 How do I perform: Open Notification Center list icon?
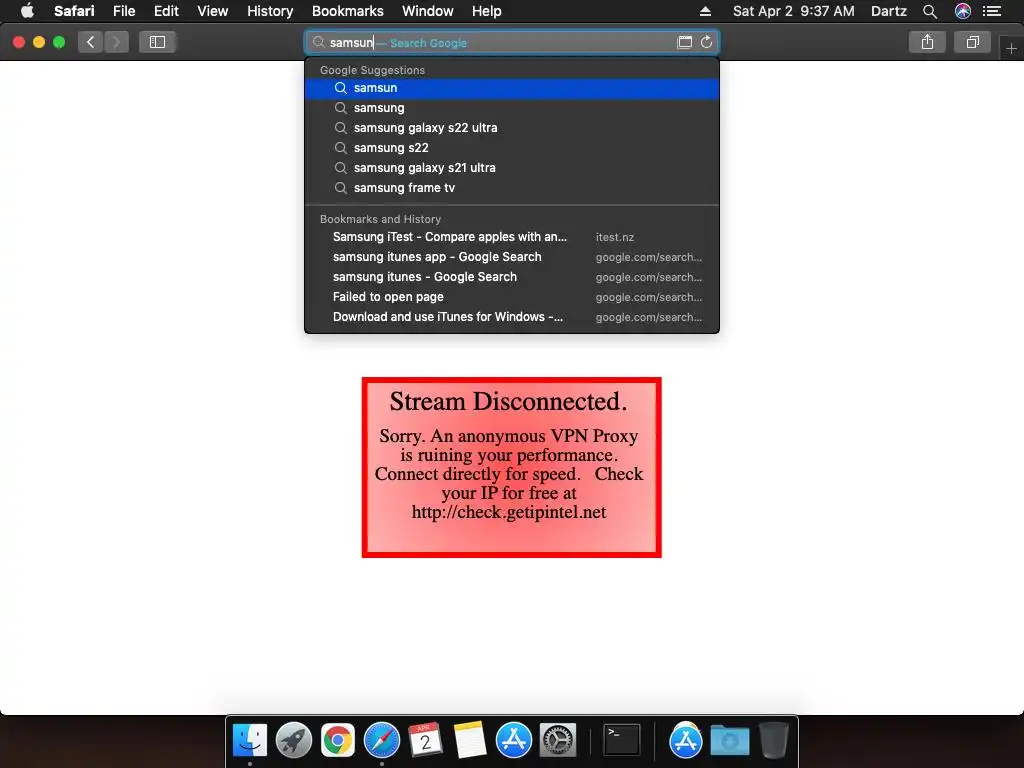tap(992, 11)
